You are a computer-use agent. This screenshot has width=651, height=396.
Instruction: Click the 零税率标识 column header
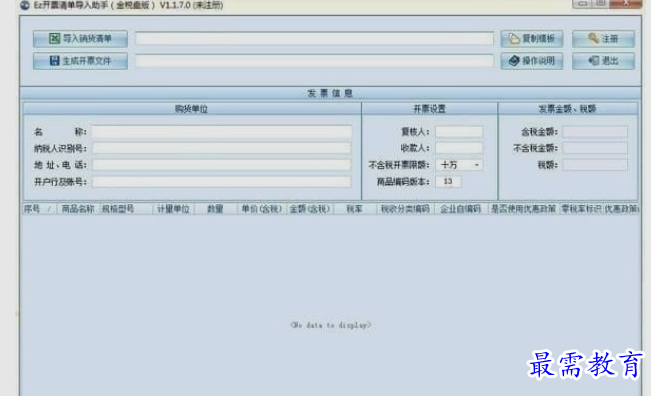point(581,209)
